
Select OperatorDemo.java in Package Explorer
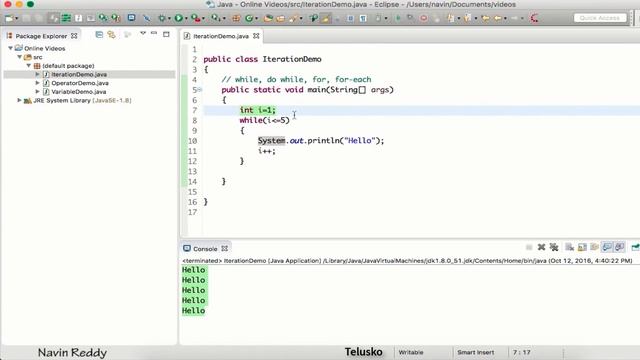[x=80, y=83]
